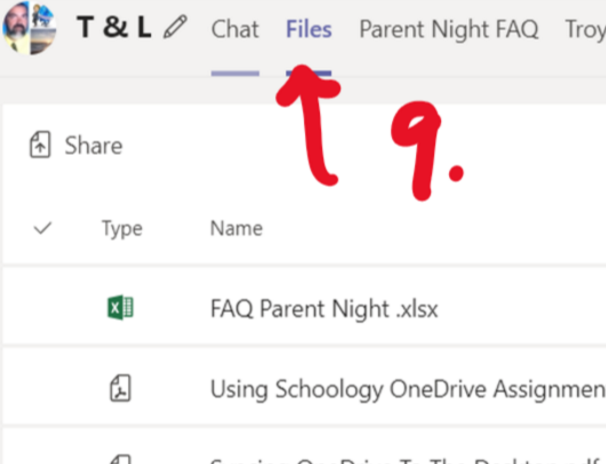Switch to the Chat tab
This screenshot has height=464, width=606.
coord(235,29)
